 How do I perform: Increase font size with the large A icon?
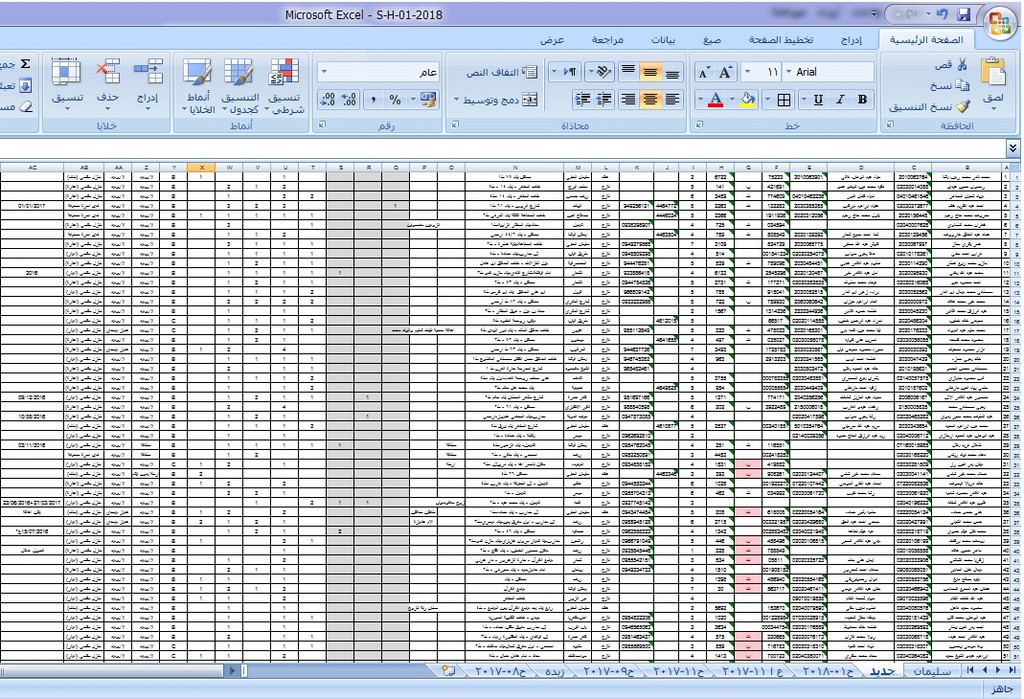[726, 72]
